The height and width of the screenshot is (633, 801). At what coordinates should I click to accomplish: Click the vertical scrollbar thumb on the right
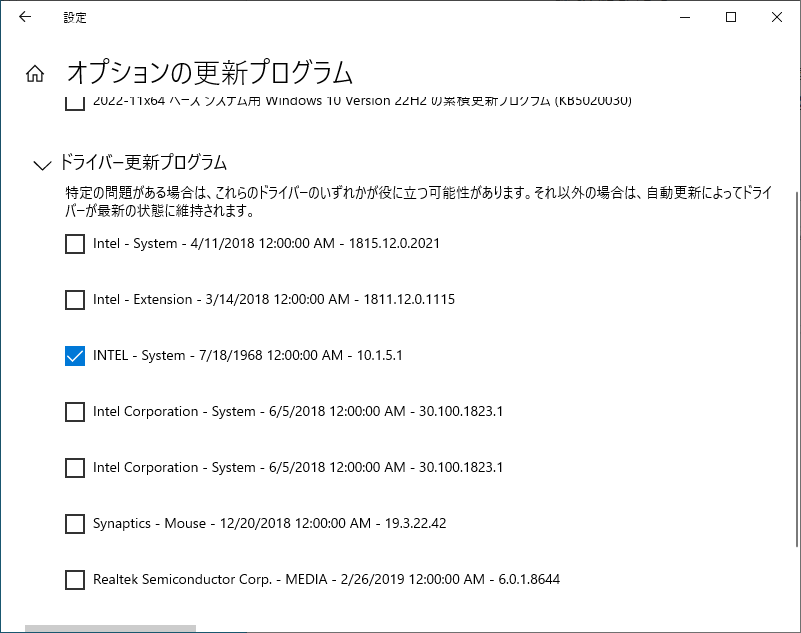coord(796,370)
